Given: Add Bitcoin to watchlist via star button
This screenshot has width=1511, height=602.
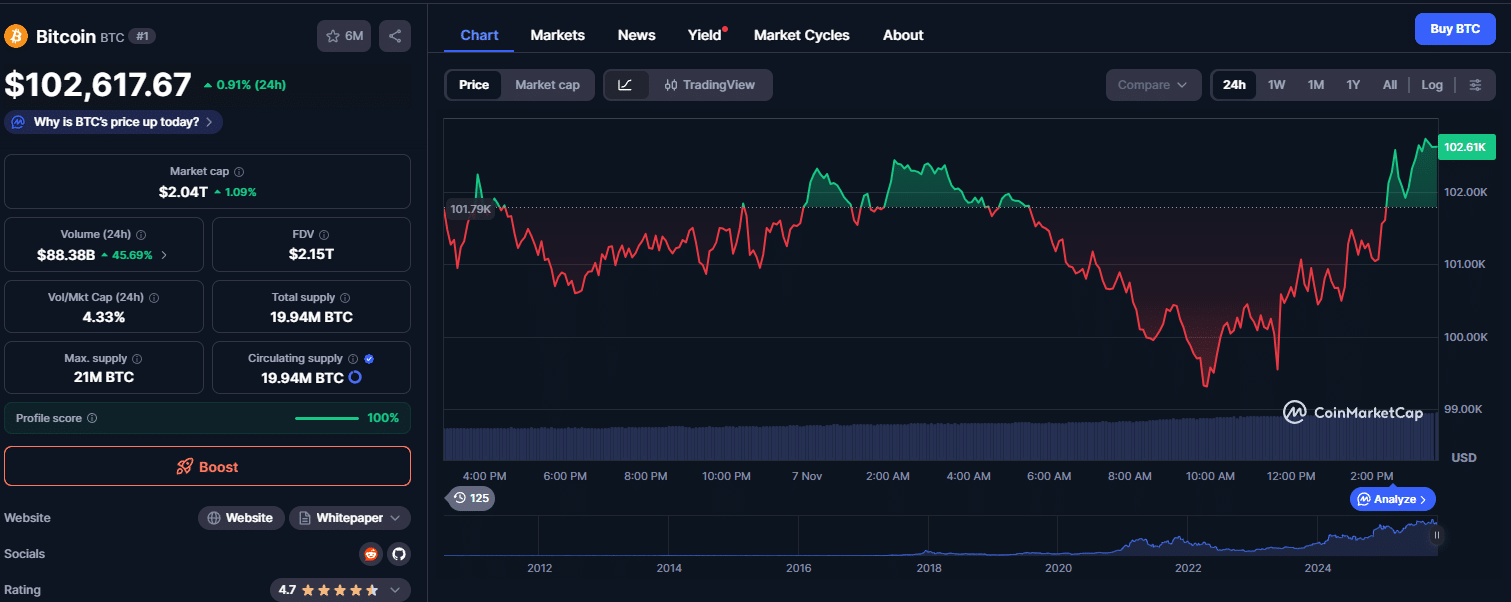Looking at the screenshot, I should click(344, 36).
